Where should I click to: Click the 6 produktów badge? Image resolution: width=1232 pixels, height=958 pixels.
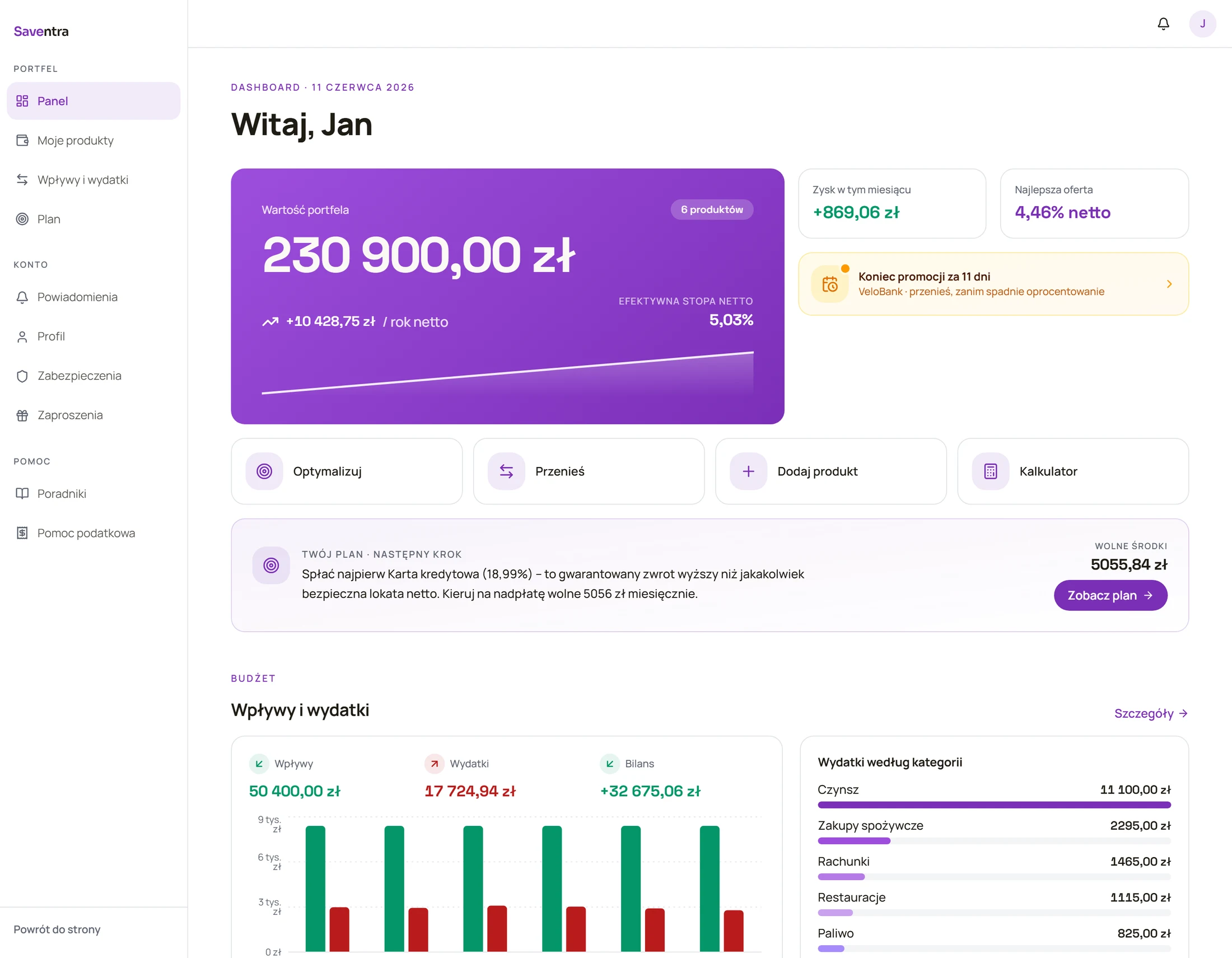[712, 210]
